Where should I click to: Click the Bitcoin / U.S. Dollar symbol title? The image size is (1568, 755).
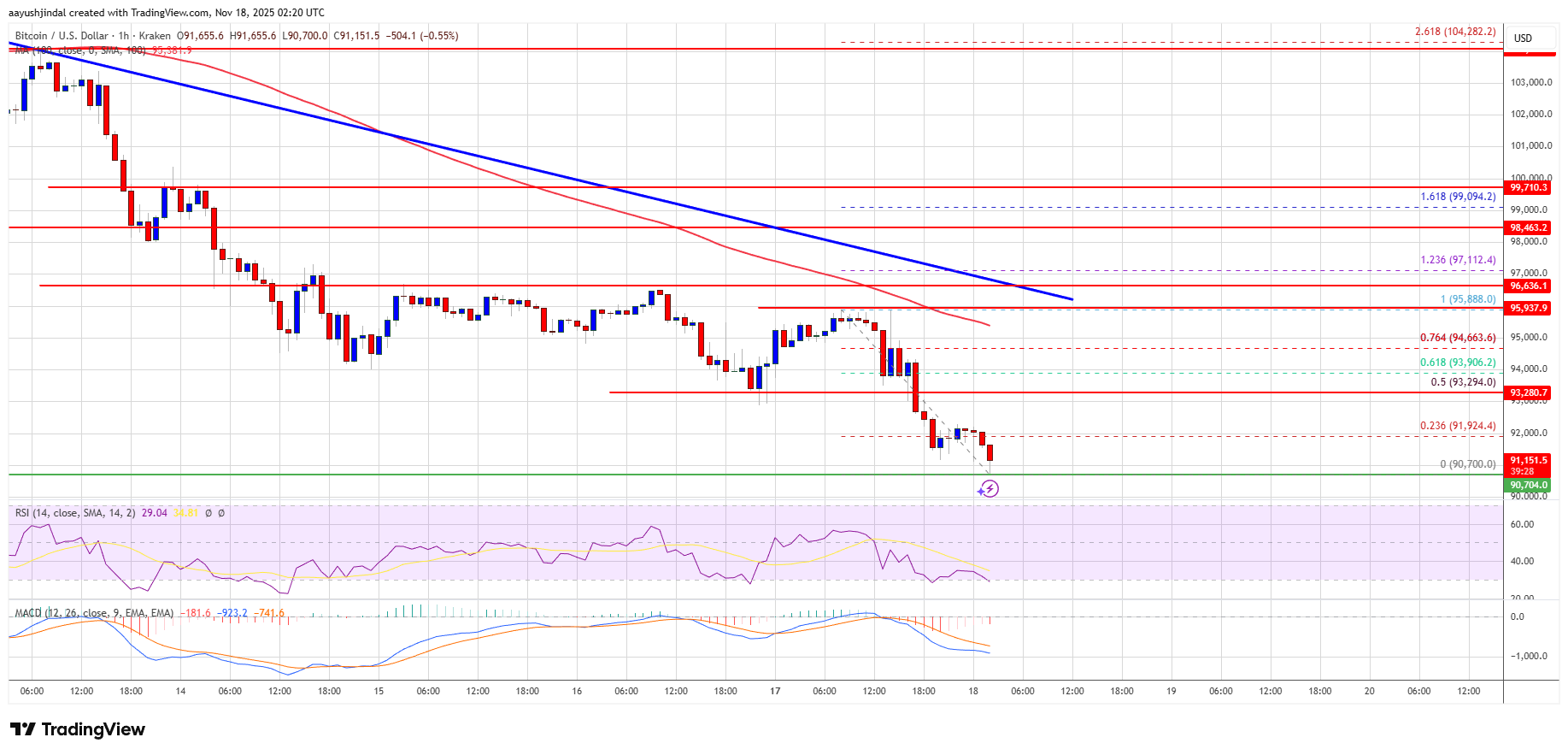pyautogui.click(x=62, y=36)
